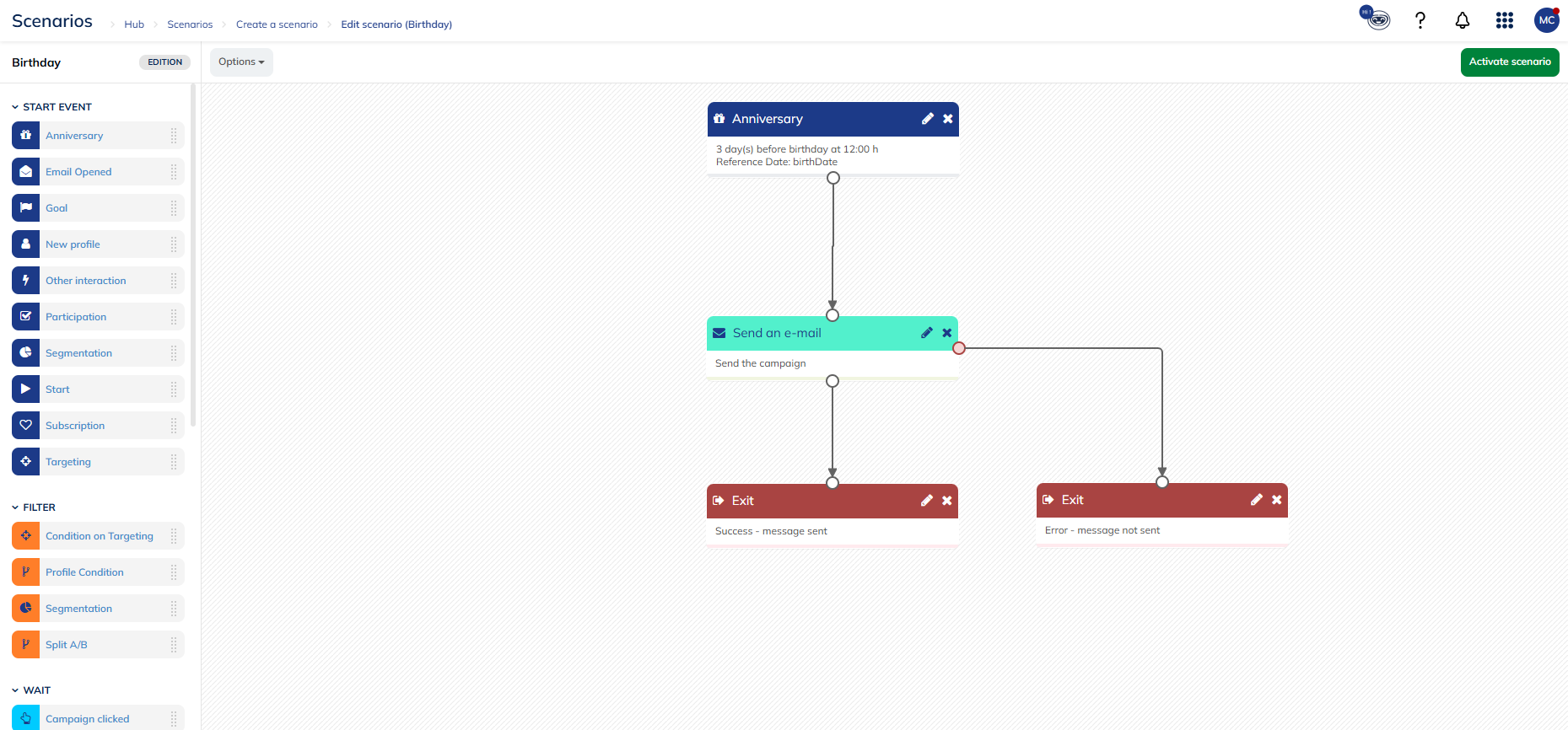The height and width of the screenshot is (730, 1568).
Task: Click the Anniversary gift icon in sidebar
Action: 26,136
